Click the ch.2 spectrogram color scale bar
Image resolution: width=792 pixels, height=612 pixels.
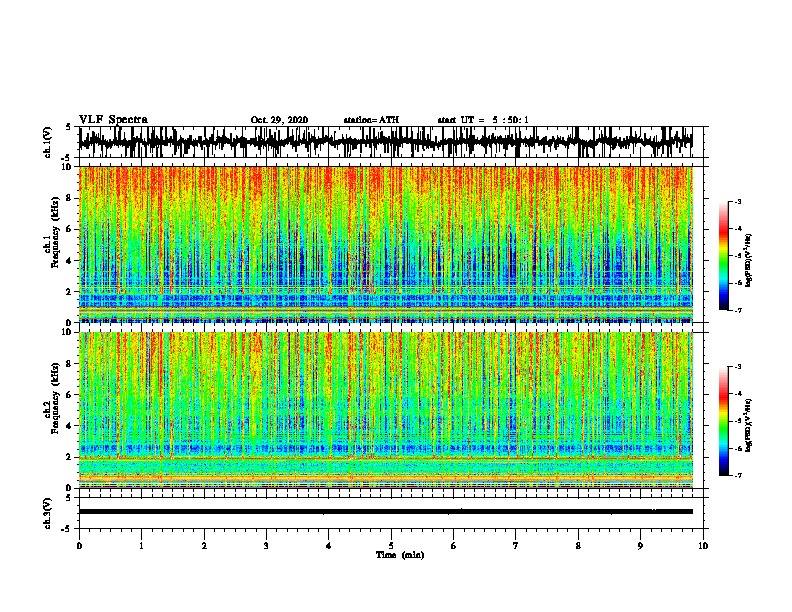tap(724, 421)
